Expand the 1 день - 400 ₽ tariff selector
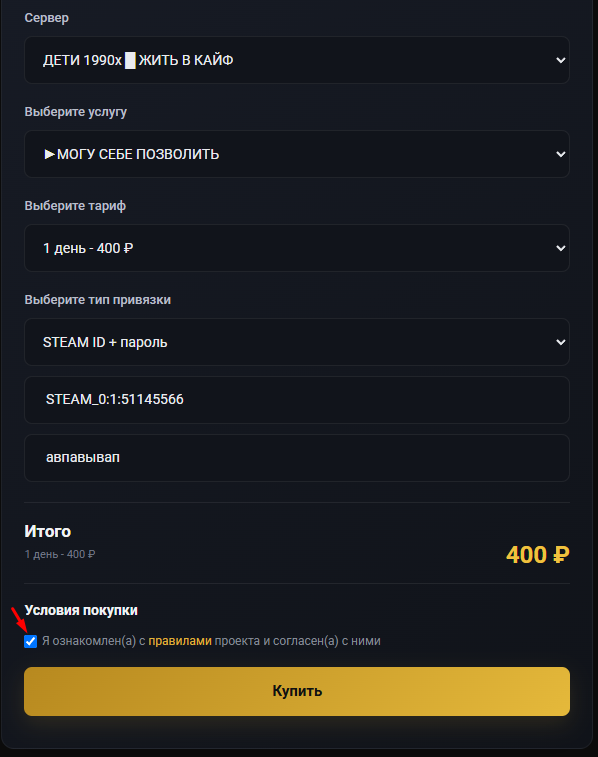 [297, 248]
